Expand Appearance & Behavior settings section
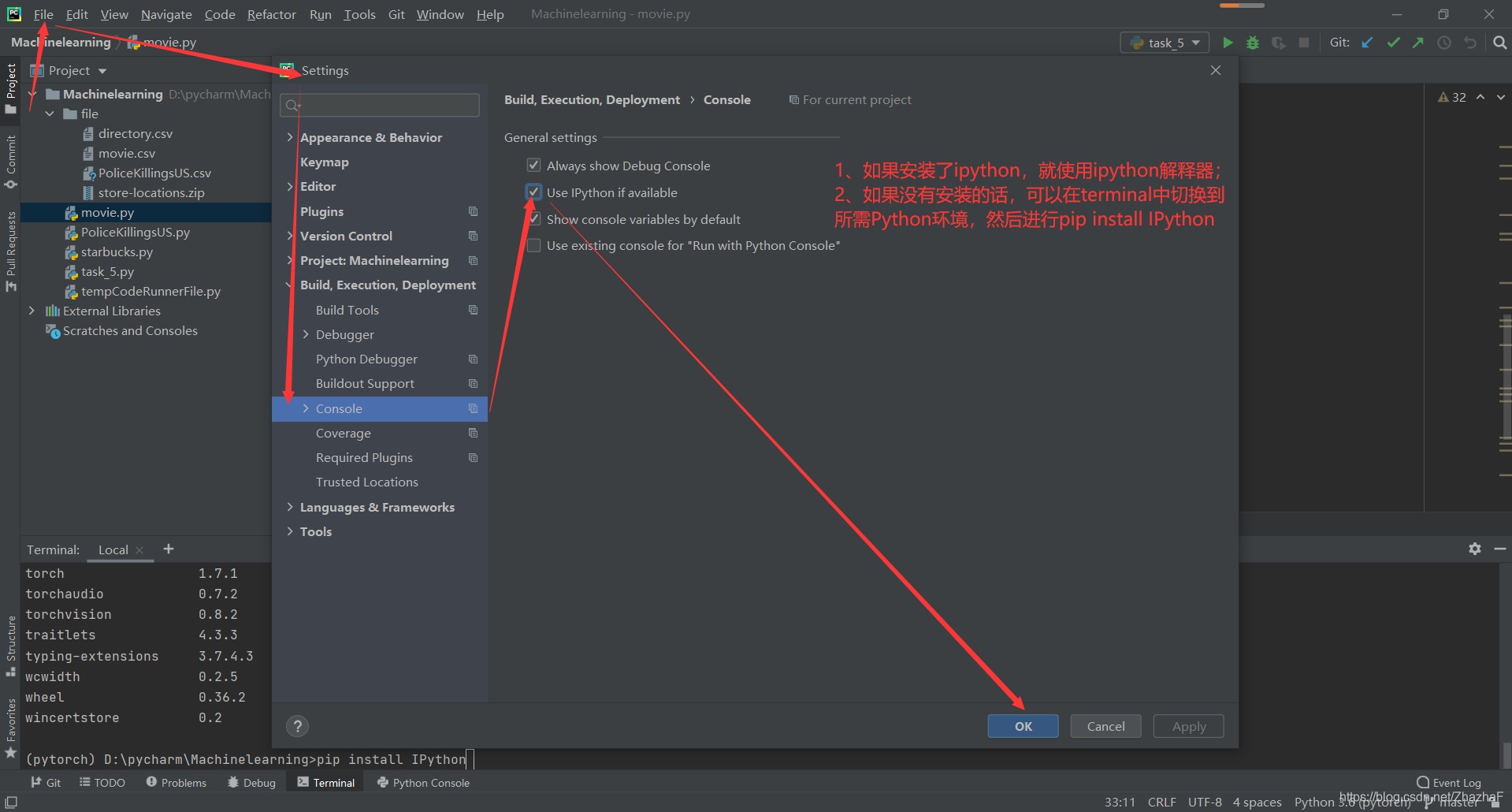The width and height of the screenshot is (1512, 812). (290, 137)
